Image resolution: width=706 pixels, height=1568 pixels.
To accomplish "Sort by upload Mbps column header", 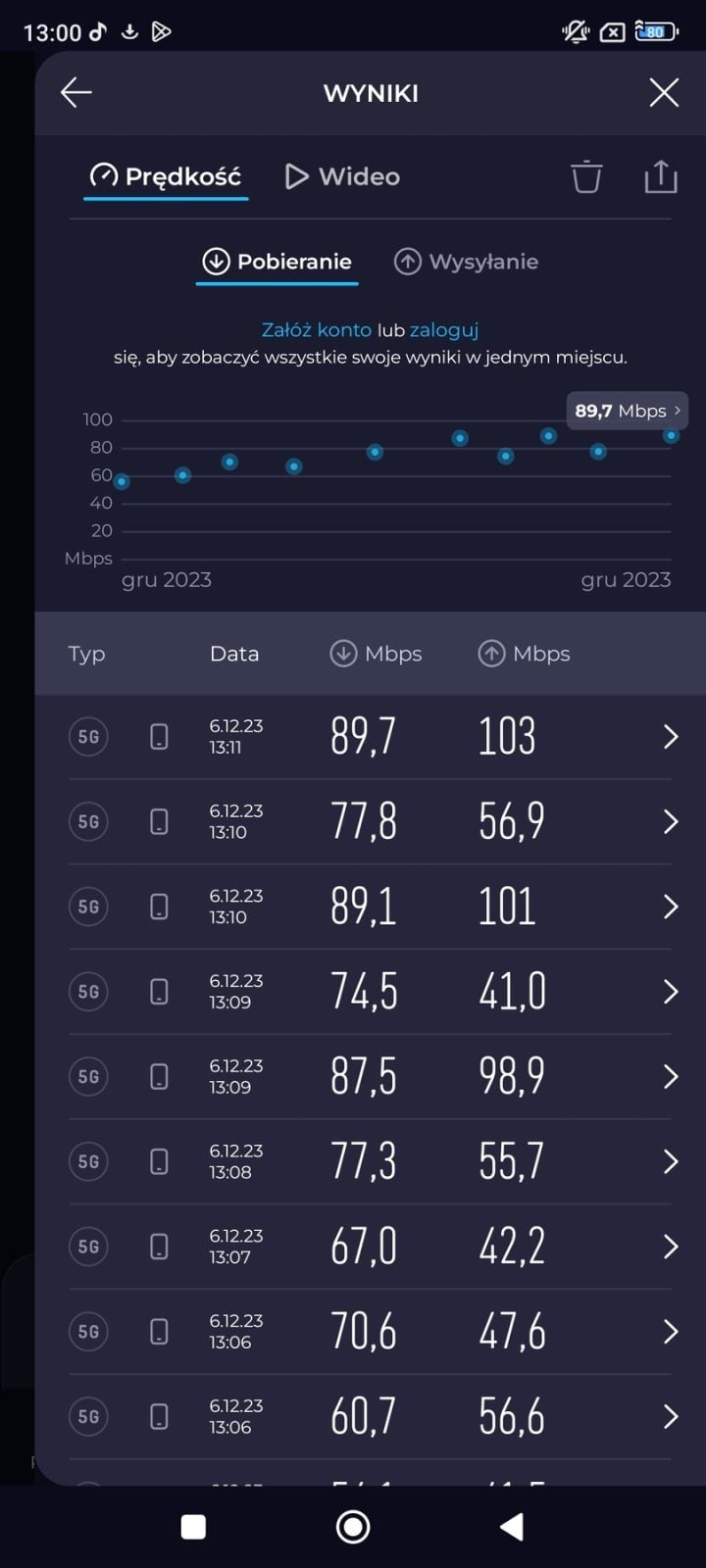I will [x=525, y=654].
